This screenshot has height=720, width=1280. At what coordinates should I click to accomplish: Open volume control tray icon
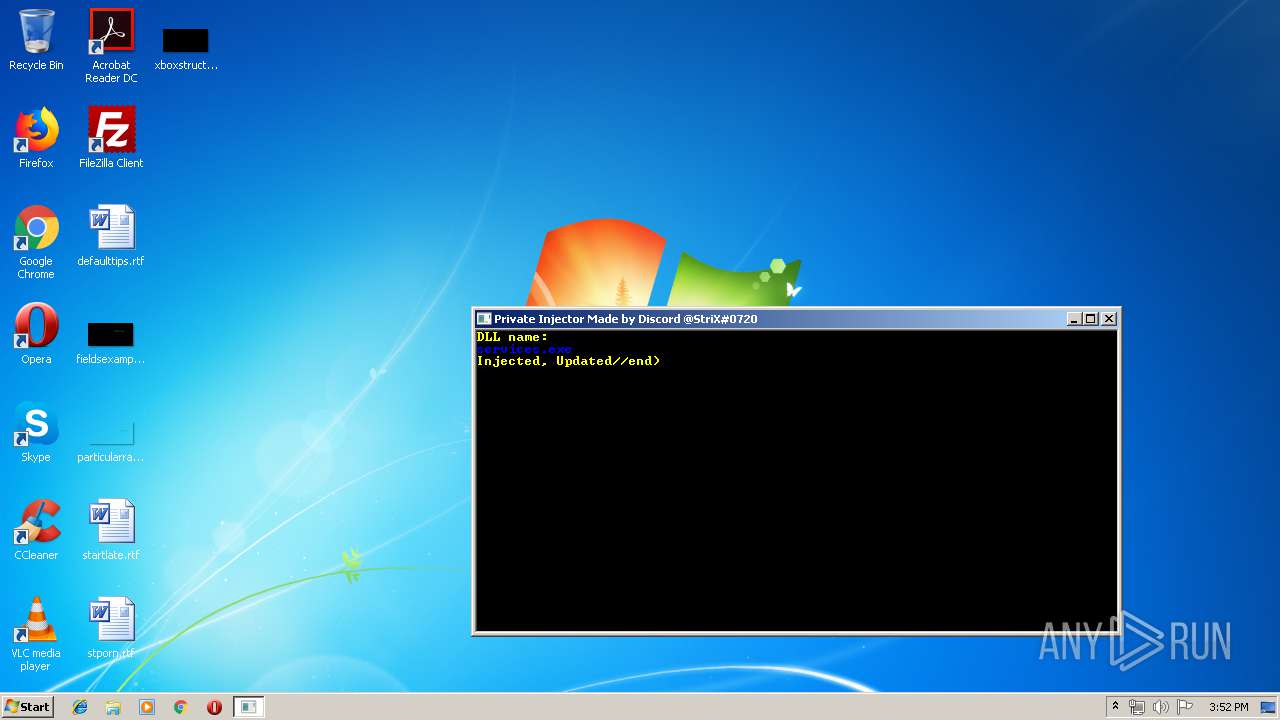coord(1161,707)
